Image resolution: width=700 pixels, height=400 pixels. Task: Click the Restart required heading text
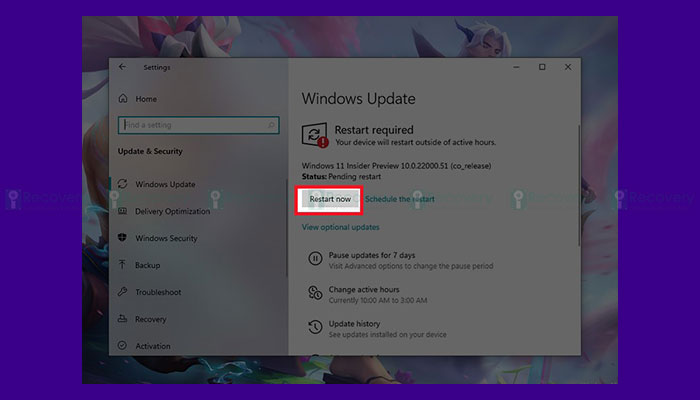pos(374,130)
